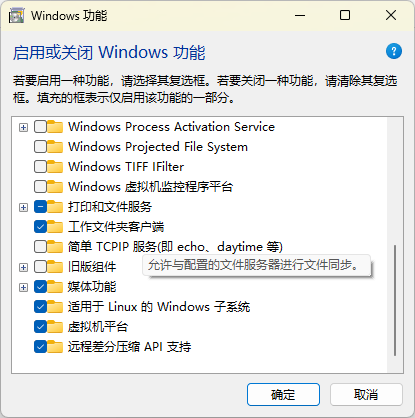
Task: Expand the Windows Process Activation Service node
Action: pos(23,127)
